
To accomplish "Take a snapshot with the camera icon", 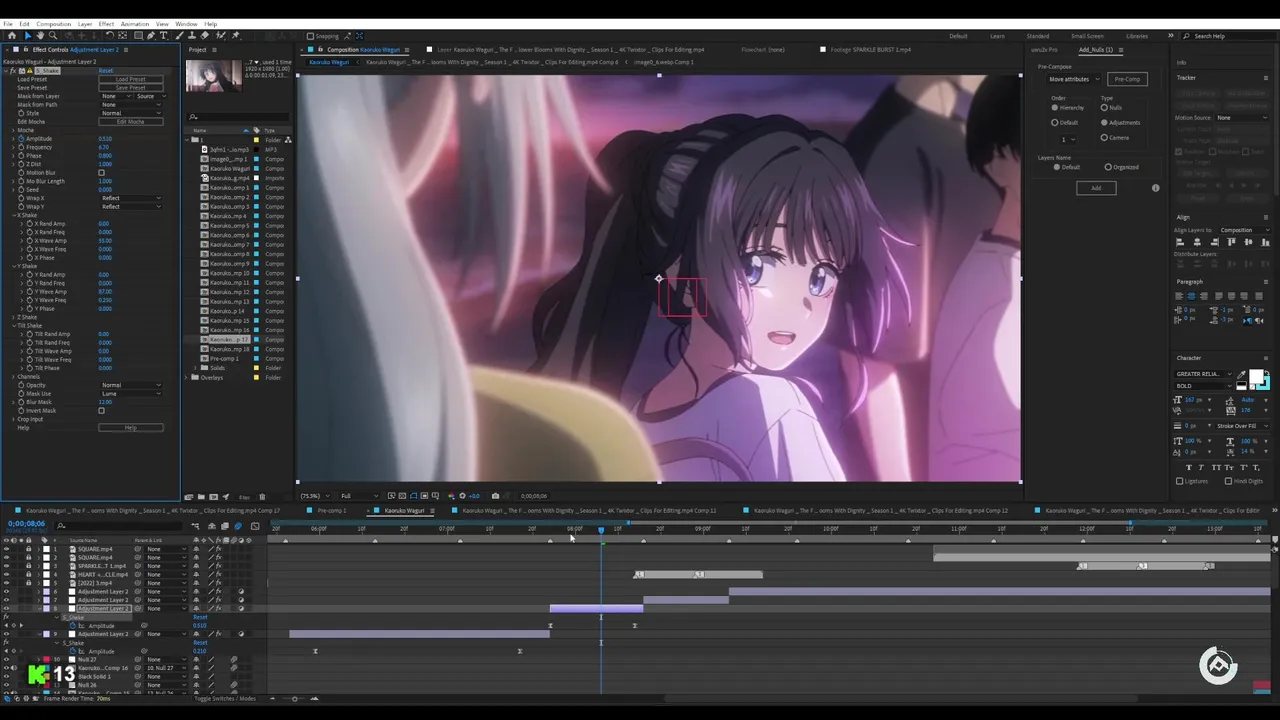I will coord(495,496).
